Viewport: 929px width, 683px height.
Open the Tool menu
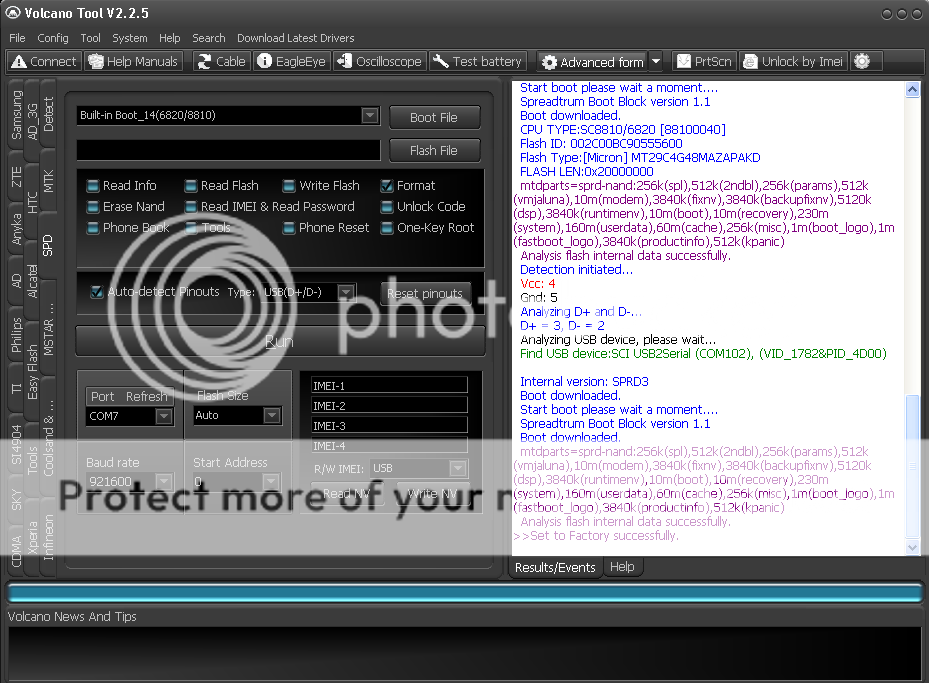click(x=90, y=38)
